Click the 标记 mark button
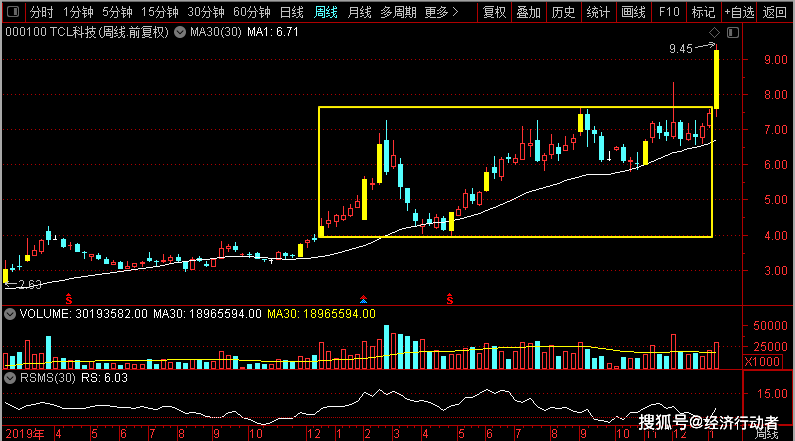795x441 pixels. pyautogui.click(x=703, y=12)
